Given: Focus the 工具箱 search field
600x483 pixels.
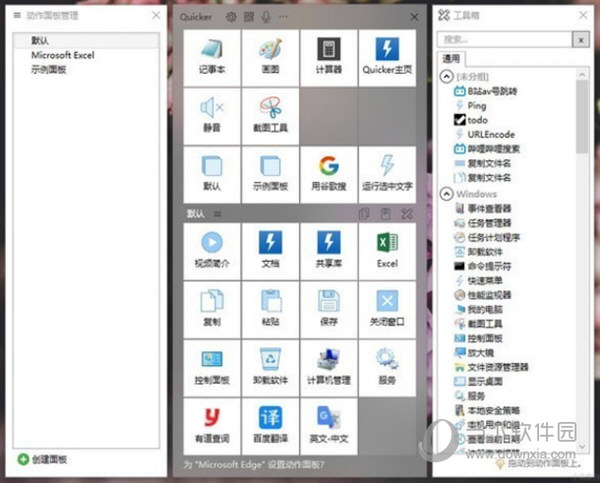Looking at the screenshot, I should pyautogui.click(x=504, y=39).
